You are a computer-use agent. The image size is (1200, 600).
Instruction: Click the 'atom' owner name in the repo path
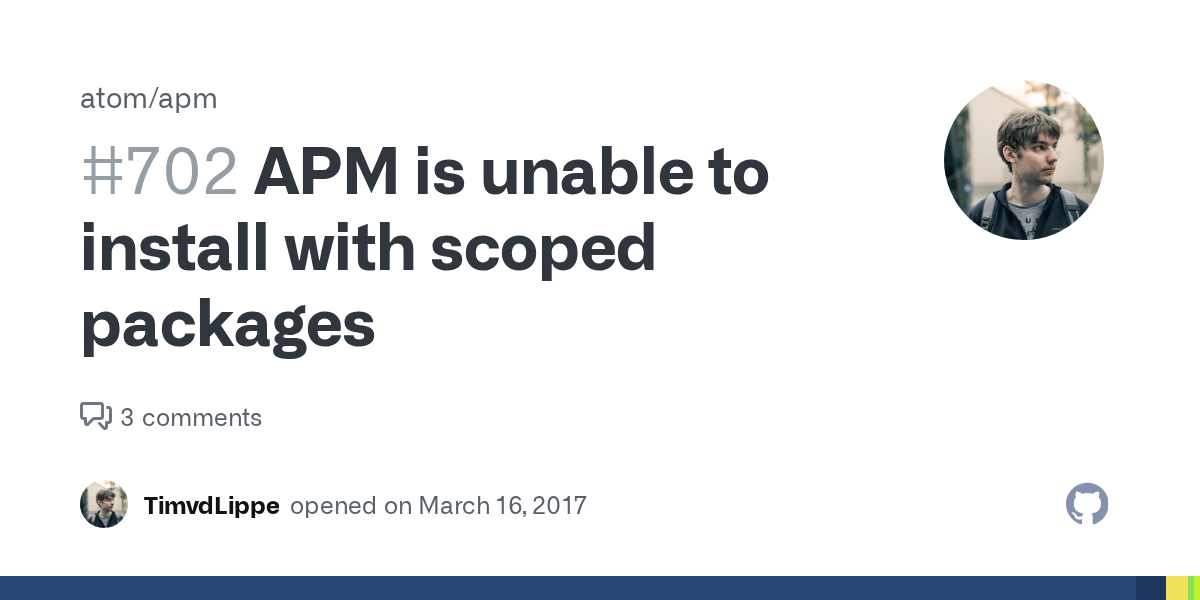(x=109, y=99)
